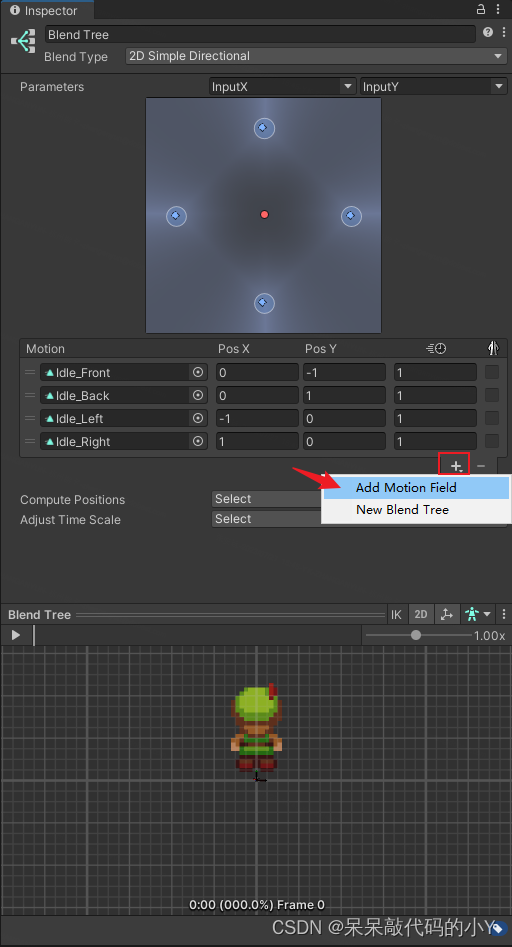This screenshot has width=512, height=947.
Task: Open the Inspector kebab menu
Action: pyautogui.click(x=502, y=9)
